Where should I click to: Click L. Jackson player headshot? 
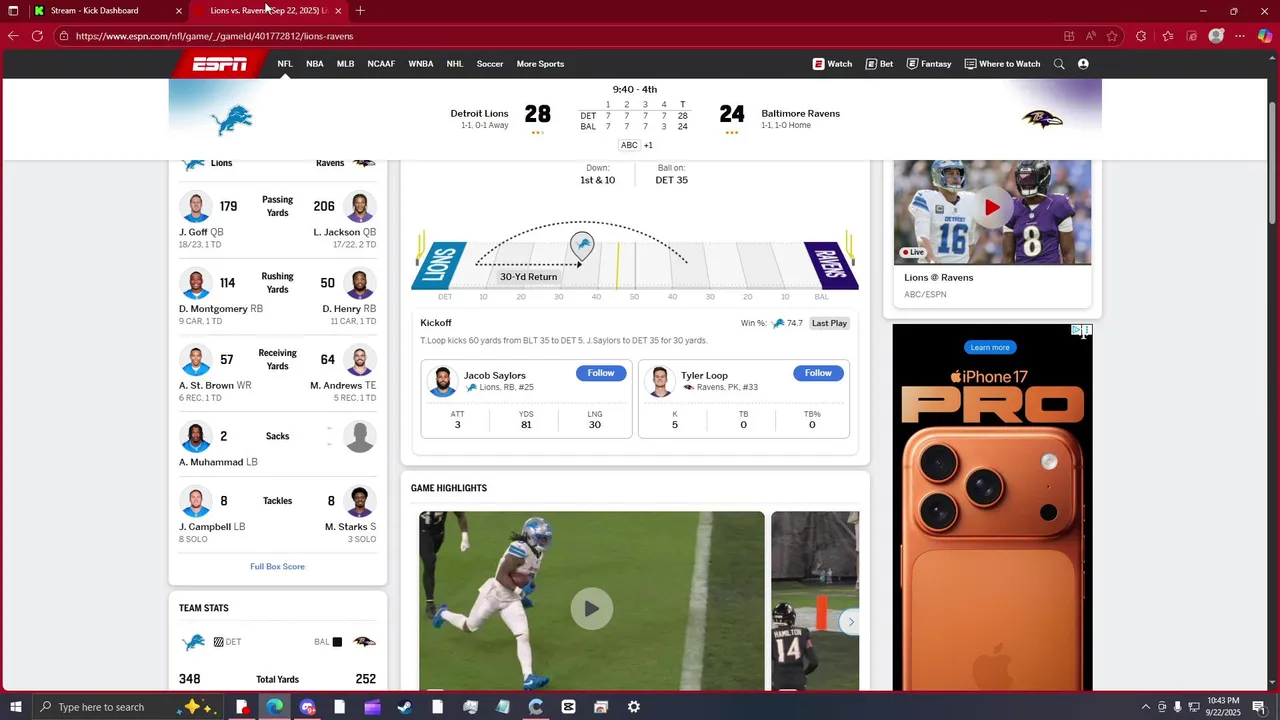coord(360,207)
